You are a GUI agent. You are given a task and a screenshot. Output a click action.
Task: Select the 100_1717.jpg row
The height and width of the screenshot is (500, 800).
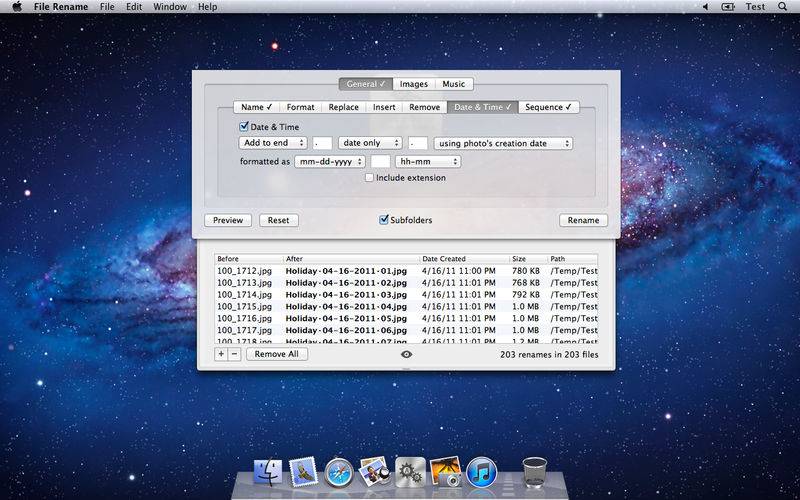click(406, 330)
